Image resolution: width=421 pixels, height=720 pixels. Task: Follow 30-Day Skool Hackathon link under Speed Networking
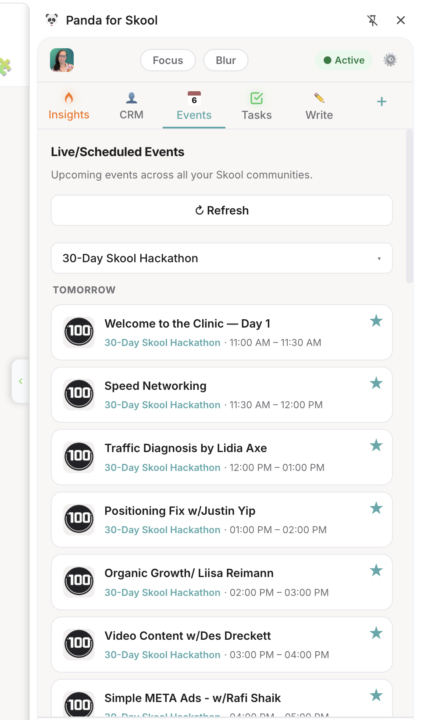[x=162, y=405]
